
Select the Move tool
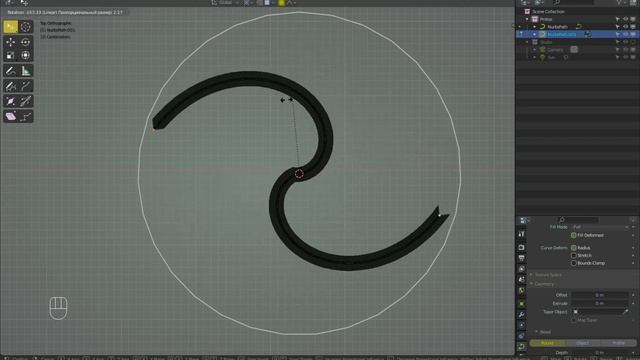click(x=11, y=42)
